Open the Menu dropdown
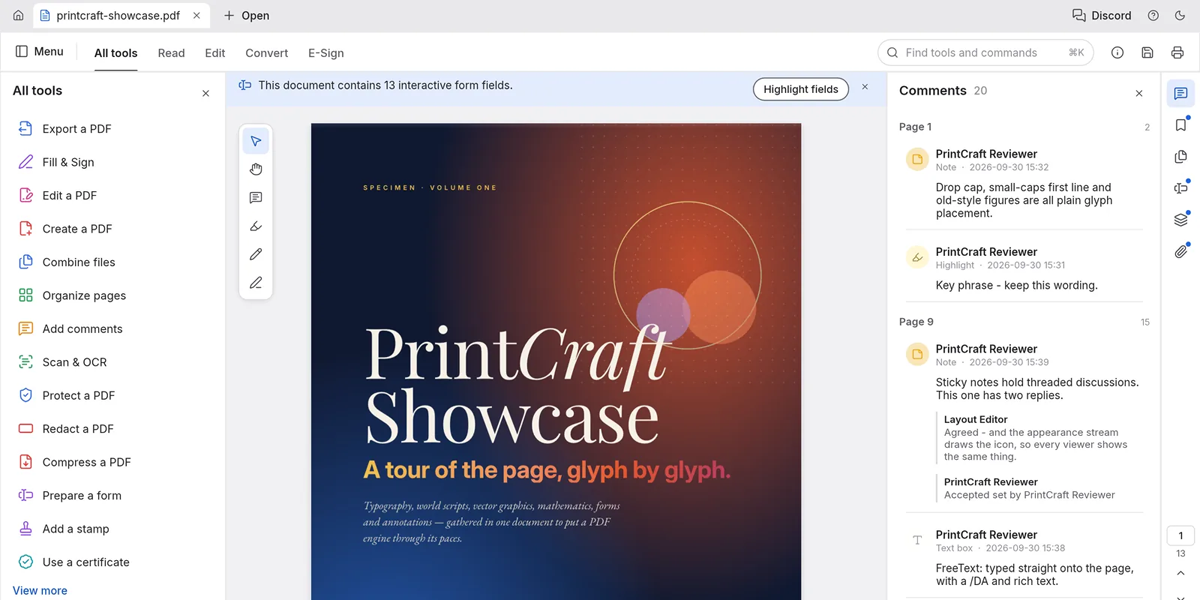Image resolution: width=1200 pixels, height=600 pixels. click(x=40, y=52)
